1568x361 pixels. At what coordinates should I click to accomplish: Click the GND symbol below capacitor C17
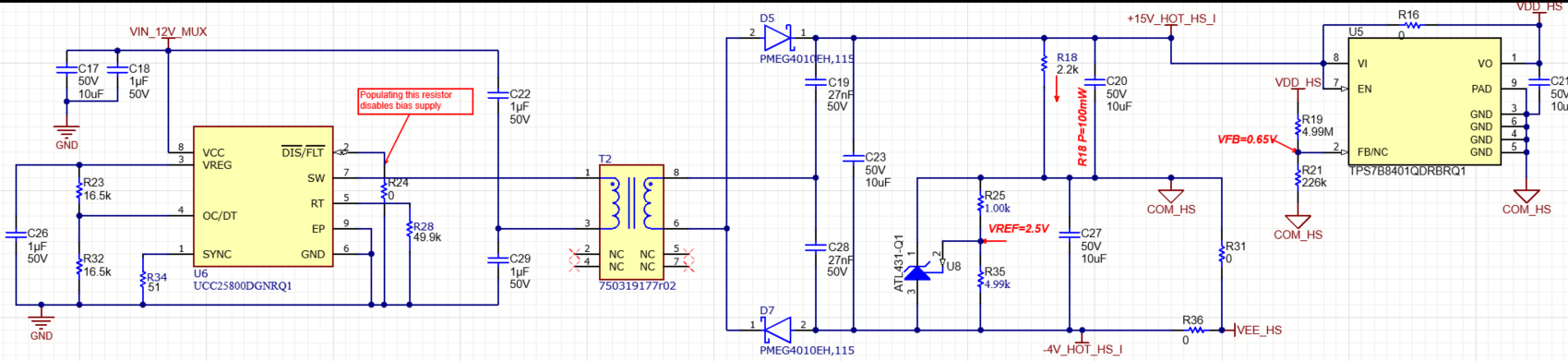pyautogui.click(x=66, y=130)
